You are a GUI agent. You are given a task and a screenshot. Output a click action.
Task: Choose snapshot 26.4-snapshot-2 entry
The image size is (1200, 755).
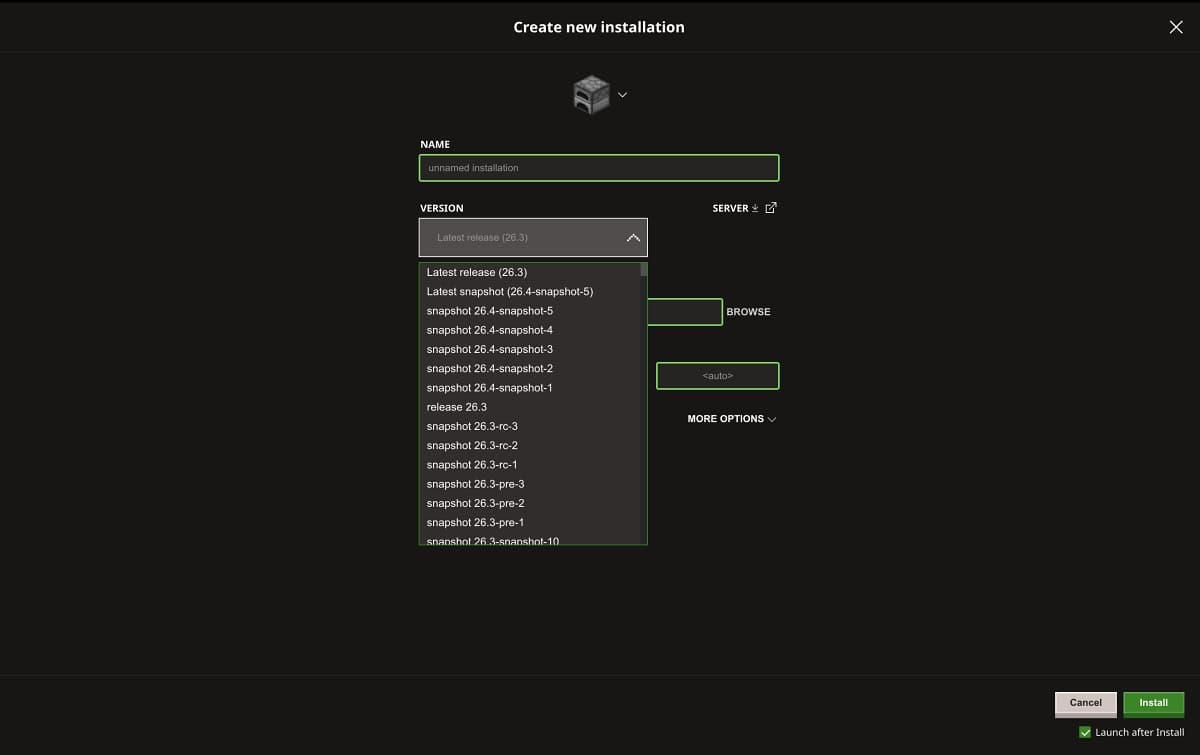[529, 369]
